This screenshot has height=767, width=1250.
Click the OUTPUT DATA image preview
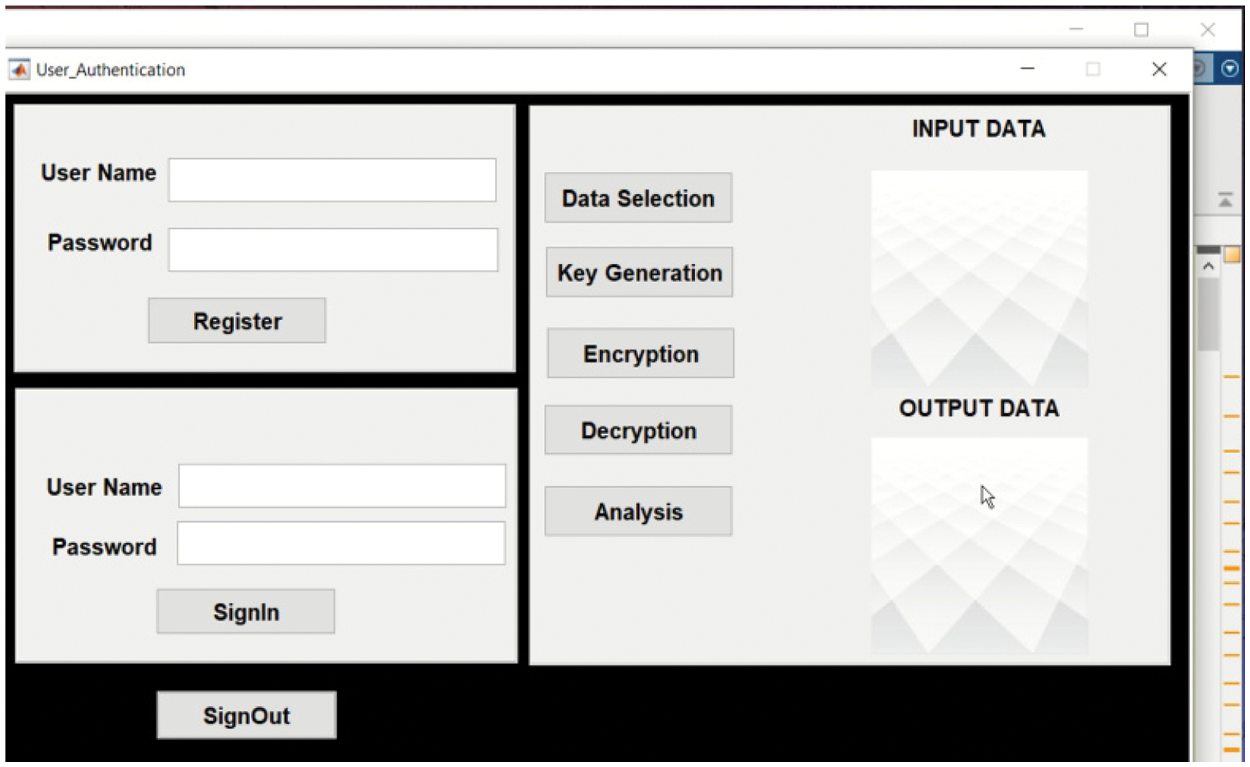pyautogui.click(x=979, y=545)
